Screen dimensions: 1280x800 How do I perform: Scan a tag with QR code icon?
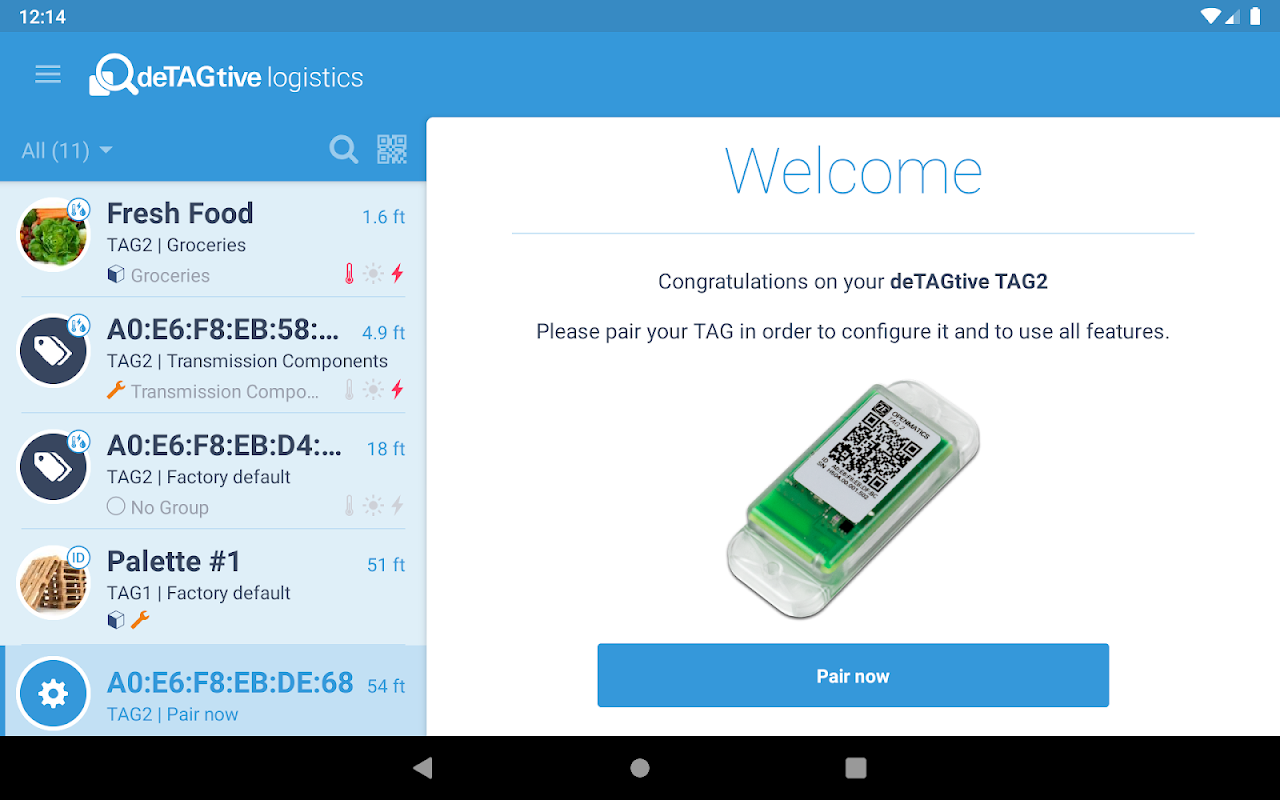(392, 150)
